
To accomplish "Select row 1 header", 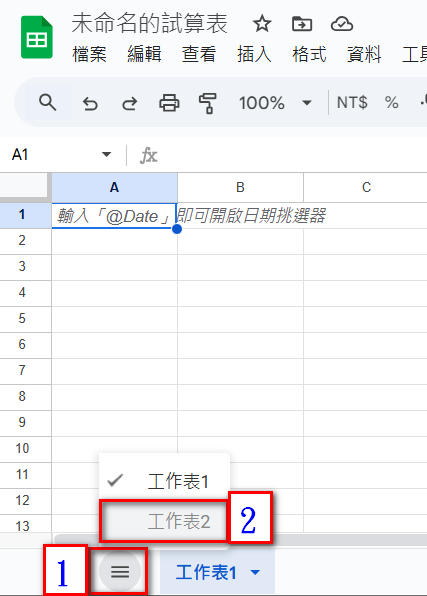I will pyautogui.click(x=25, y=215).
